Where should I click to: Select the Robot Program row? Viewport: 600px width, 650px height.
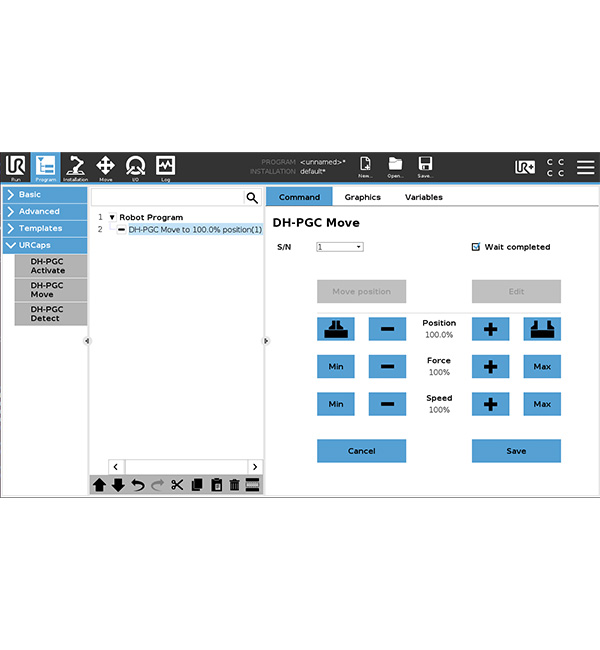pyautogui.click(x=151, y=217)
